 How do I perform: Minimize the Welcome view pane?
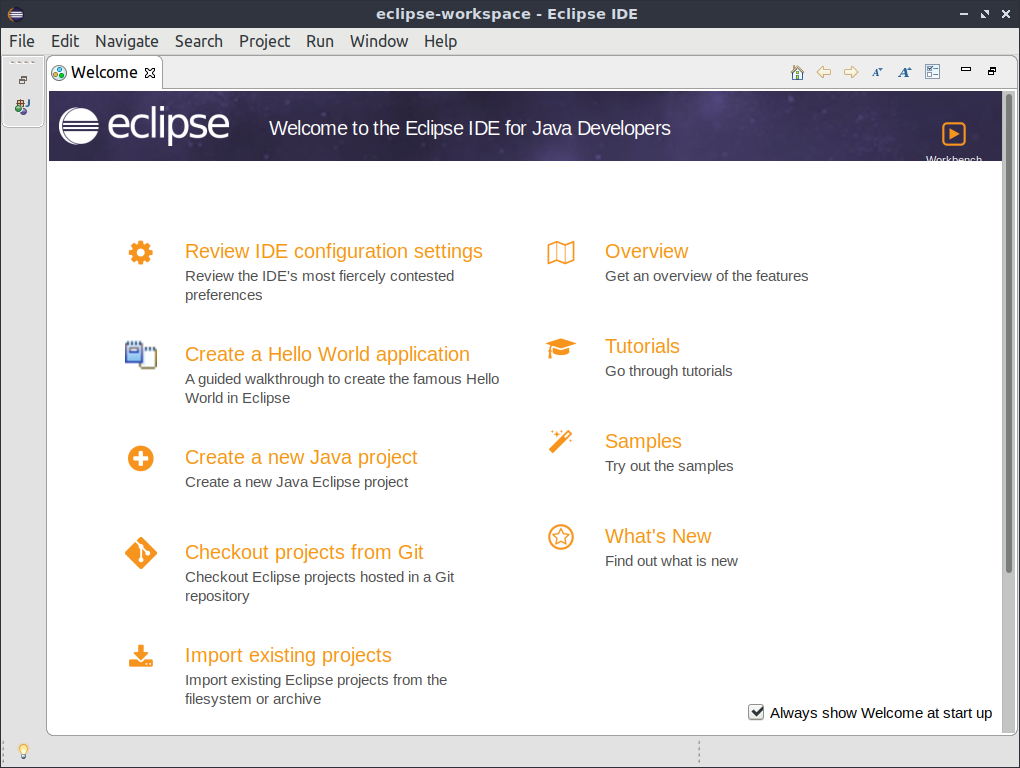(966, 70)
